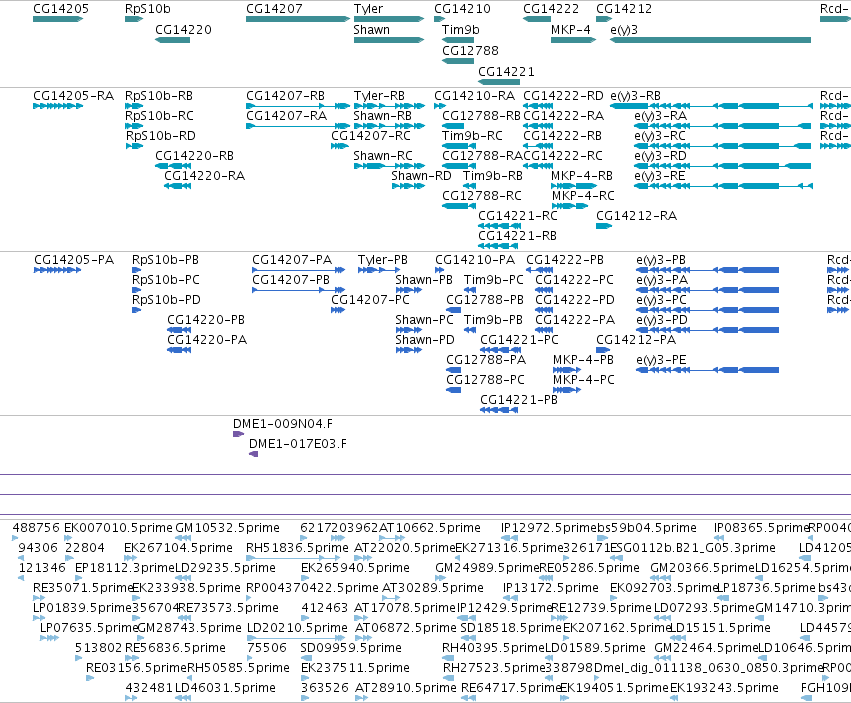Click transcript CG14212-RA
This screenshot has height=703, width=851.
click(637, 216)
